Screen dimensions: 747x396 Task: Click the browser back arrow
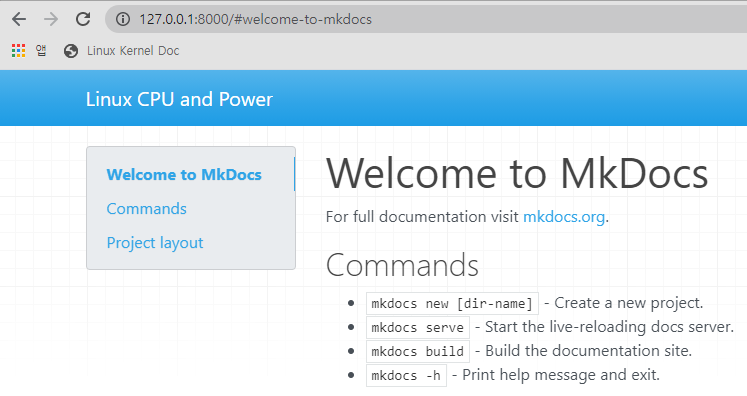click(x=19, y=20)
